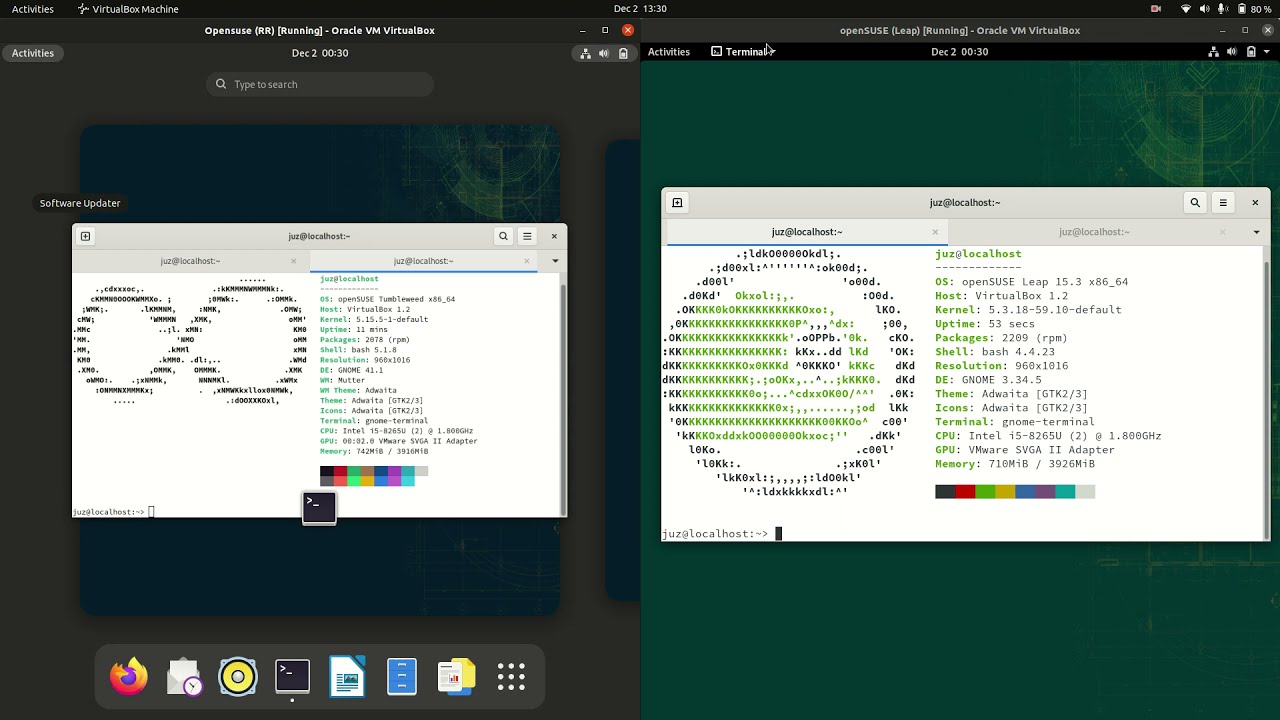
Task: Close second tab in Leap terminal
Action: 1222,232
